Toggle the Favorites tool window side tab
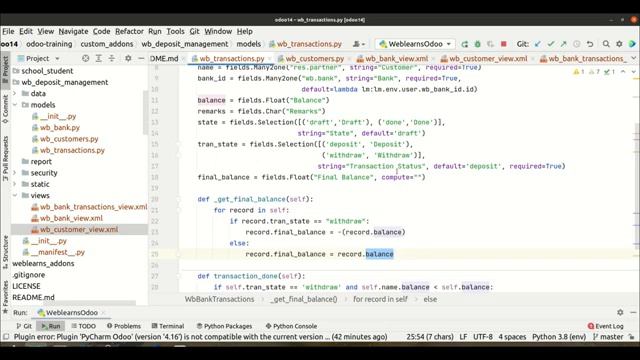Viewport: 640px width, 360px height. (5, 297)
